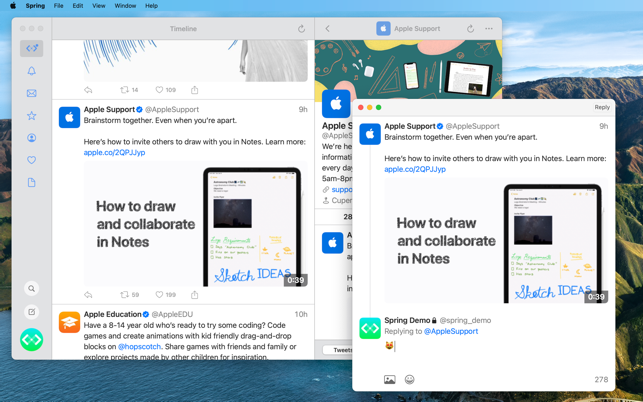Play the Notes video in reply window
Image resolution: width=643 pixels, height=402 pixels.
pyautogui.click(x=496, y=240)
